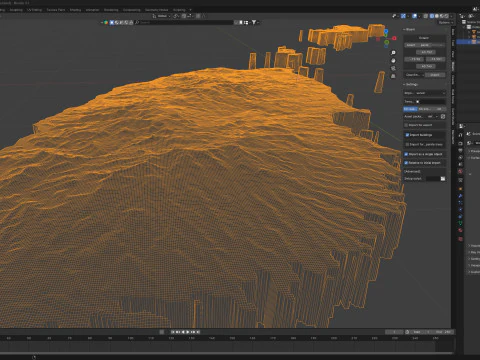Click the highlighted object row in outliner
Viewport: 480px width, 360px height.
coord(468,42)
